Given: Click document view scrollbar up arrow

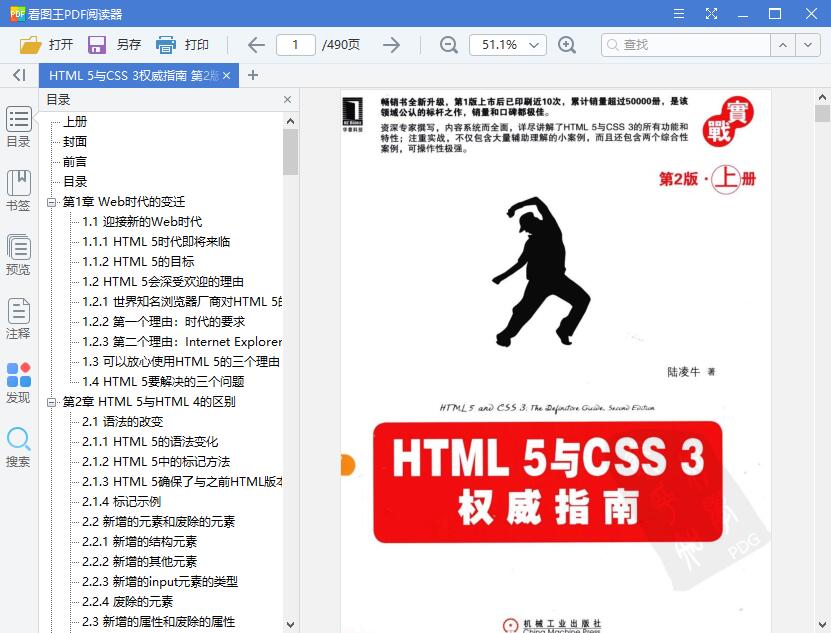Looking at the screenshot, I should [822, 98].
